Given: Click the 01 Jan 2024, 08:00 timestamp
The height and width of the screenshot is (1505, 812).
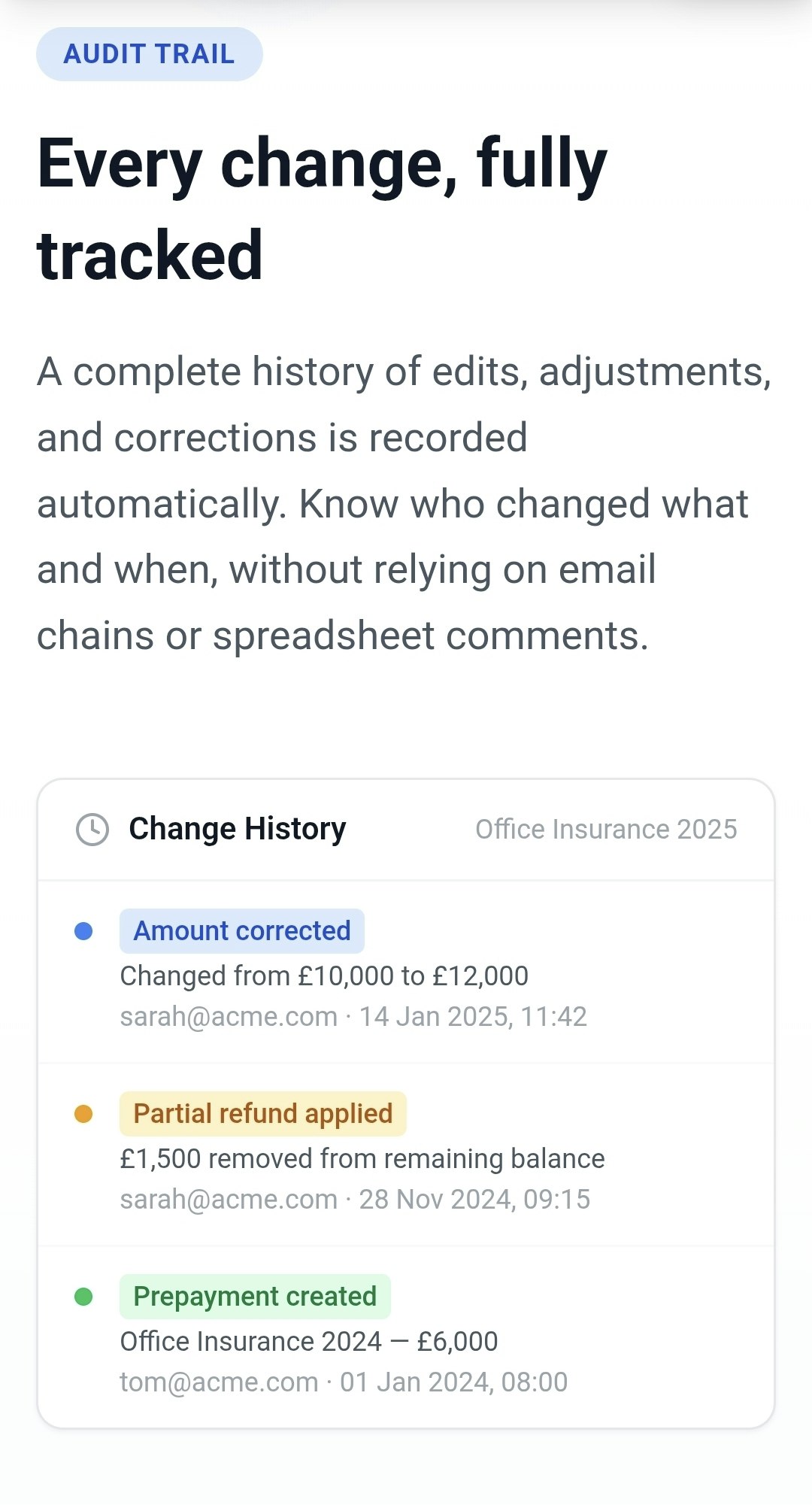Looking at the screenshot, I should pos(453,1382).
